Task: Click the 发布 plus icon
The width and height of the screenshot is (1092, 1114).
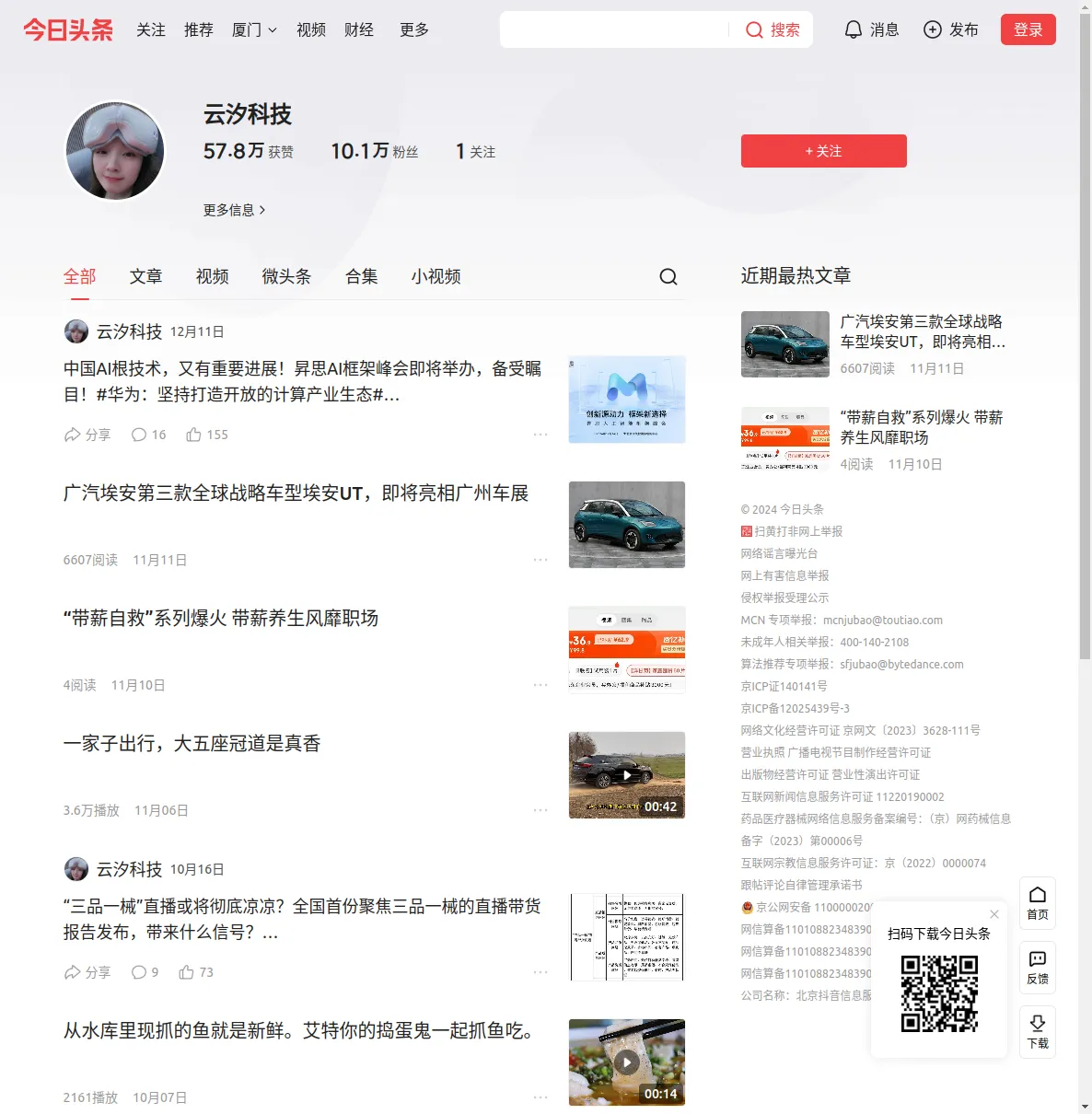Action: 933,29
